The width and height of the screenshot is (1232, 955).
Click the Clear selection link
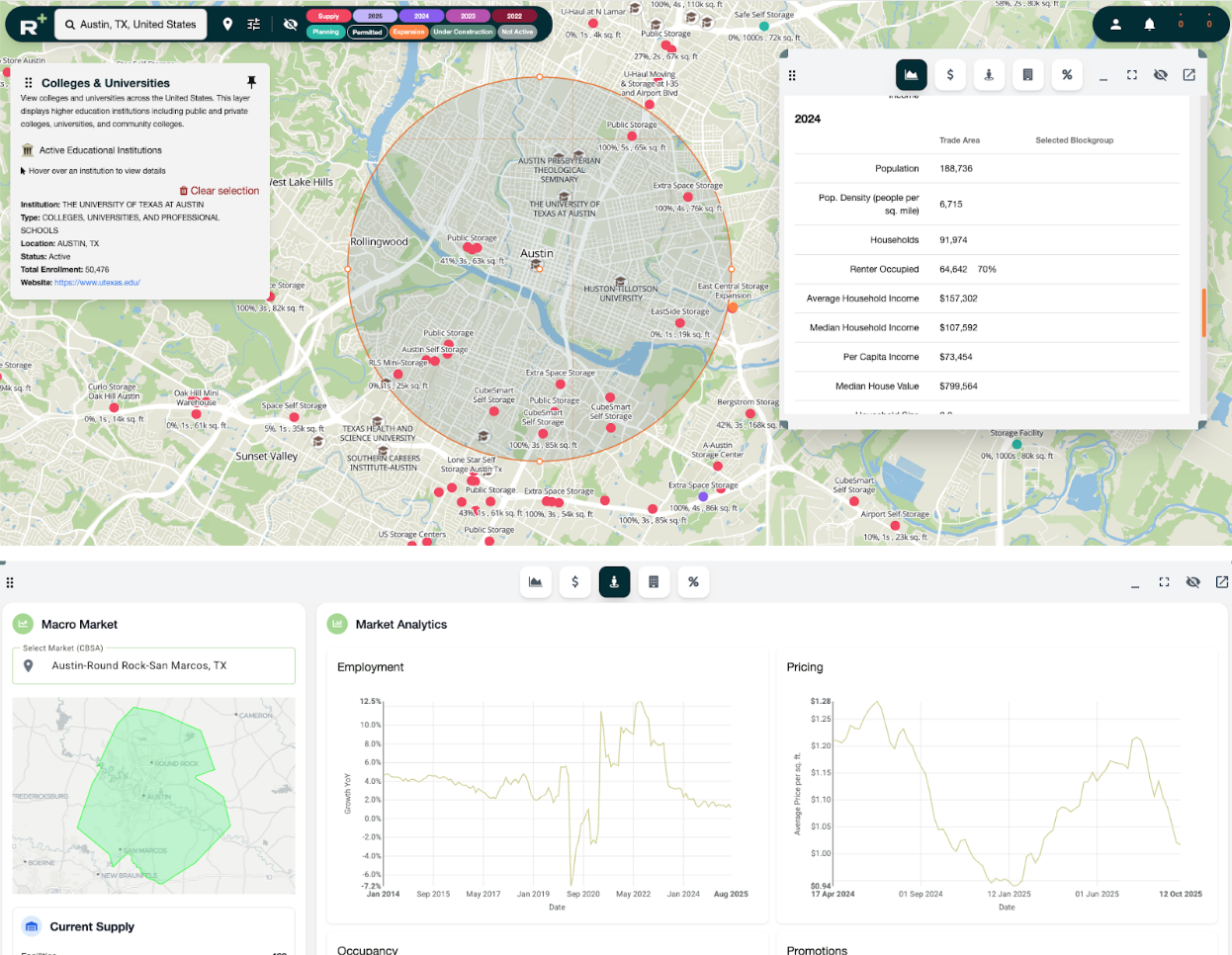219,190
